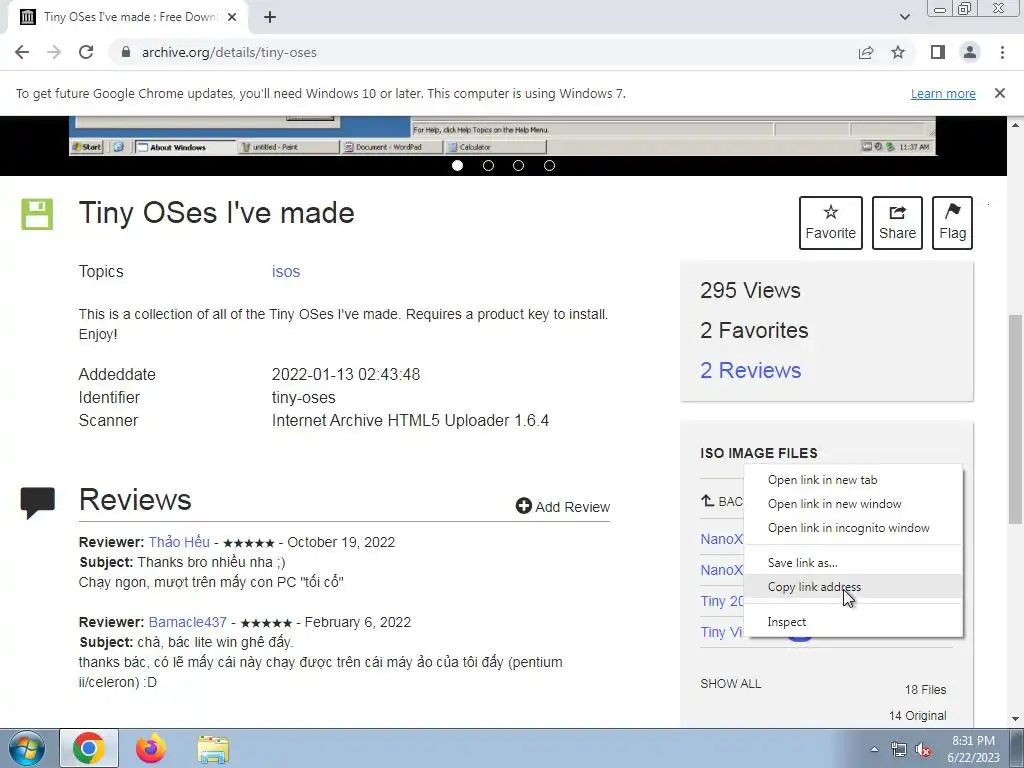Open the Chrome side panel
The width and height of the screenshot is (1024, 768).
[x=938, y=52]
